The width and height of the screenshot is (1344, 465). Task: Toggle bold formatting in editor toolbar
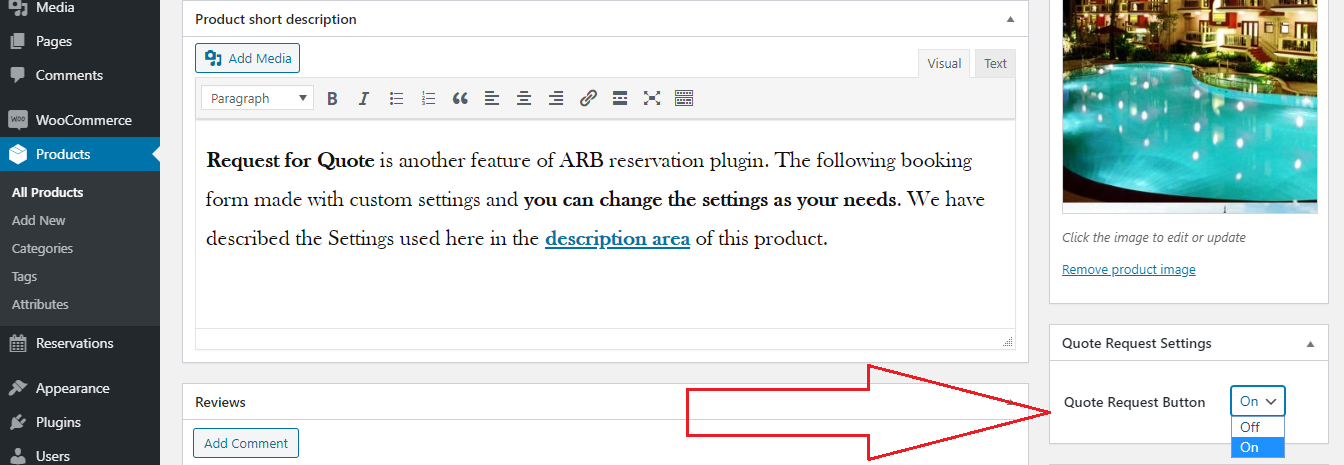[x=332, y=98]
